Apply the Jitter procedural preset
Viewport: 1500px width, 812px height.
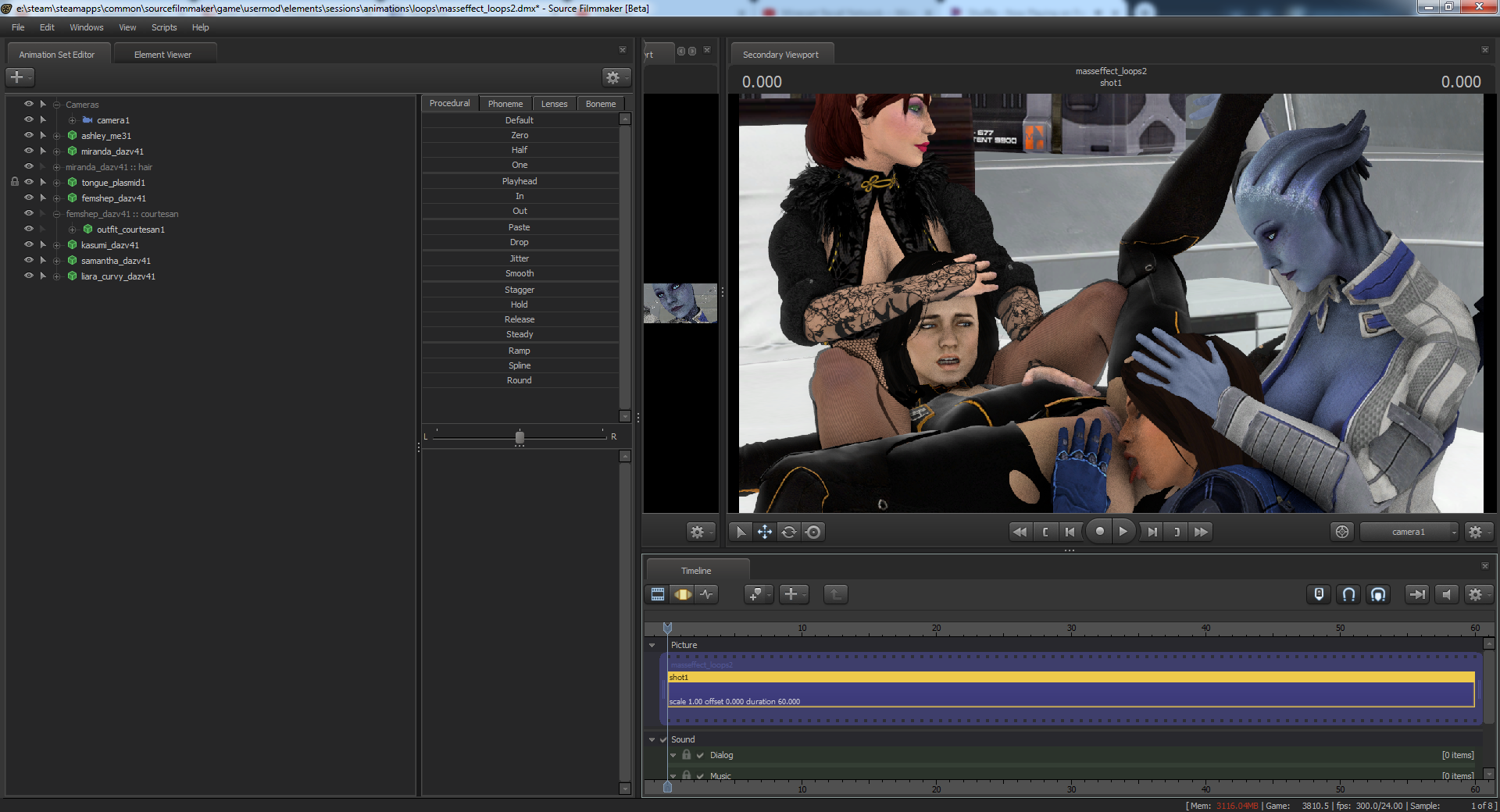pos(520,258)
